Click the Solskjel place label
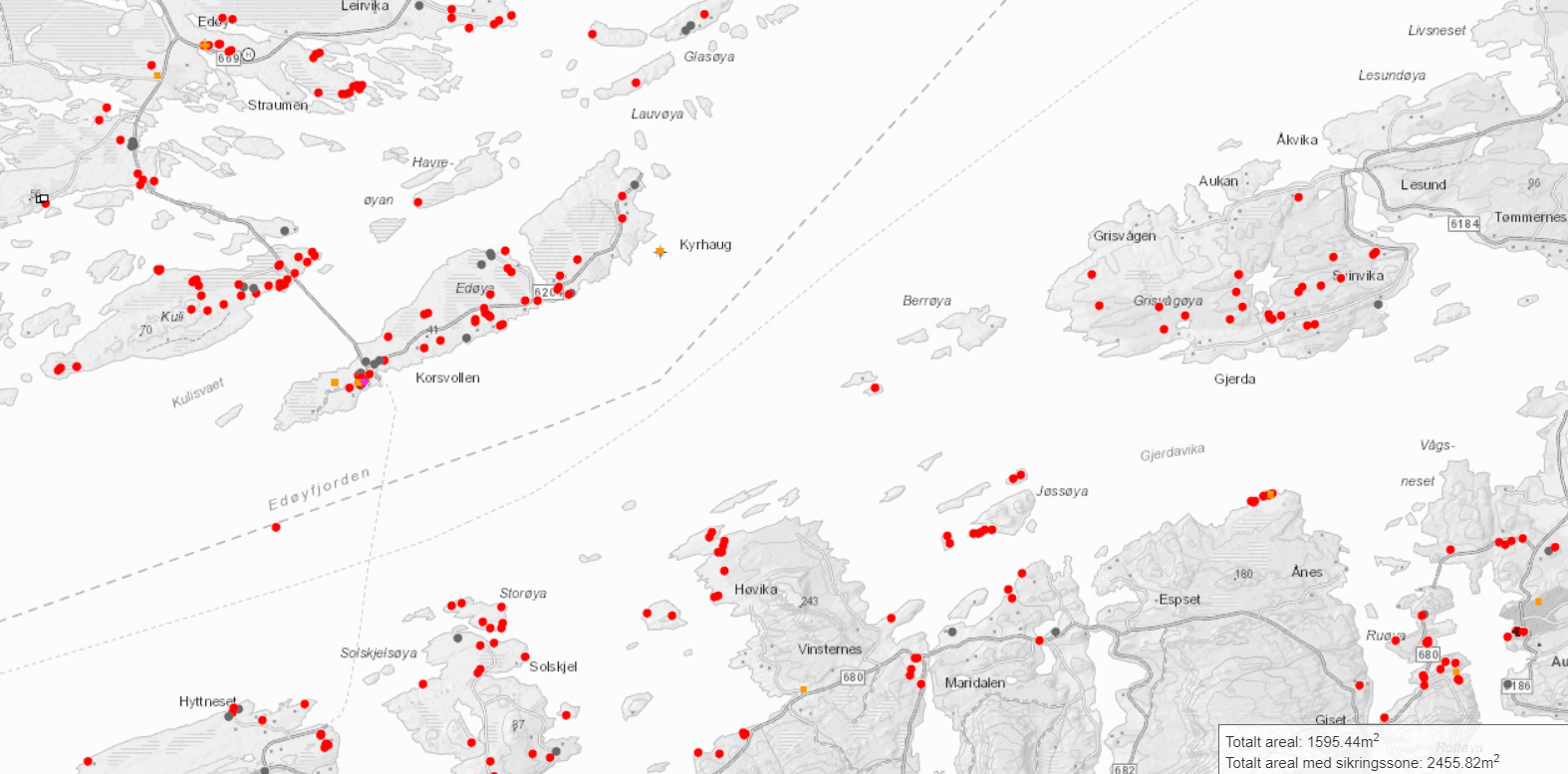This screenshot has height=774, width=1568. pyautogui.click(x=553, y=666)
